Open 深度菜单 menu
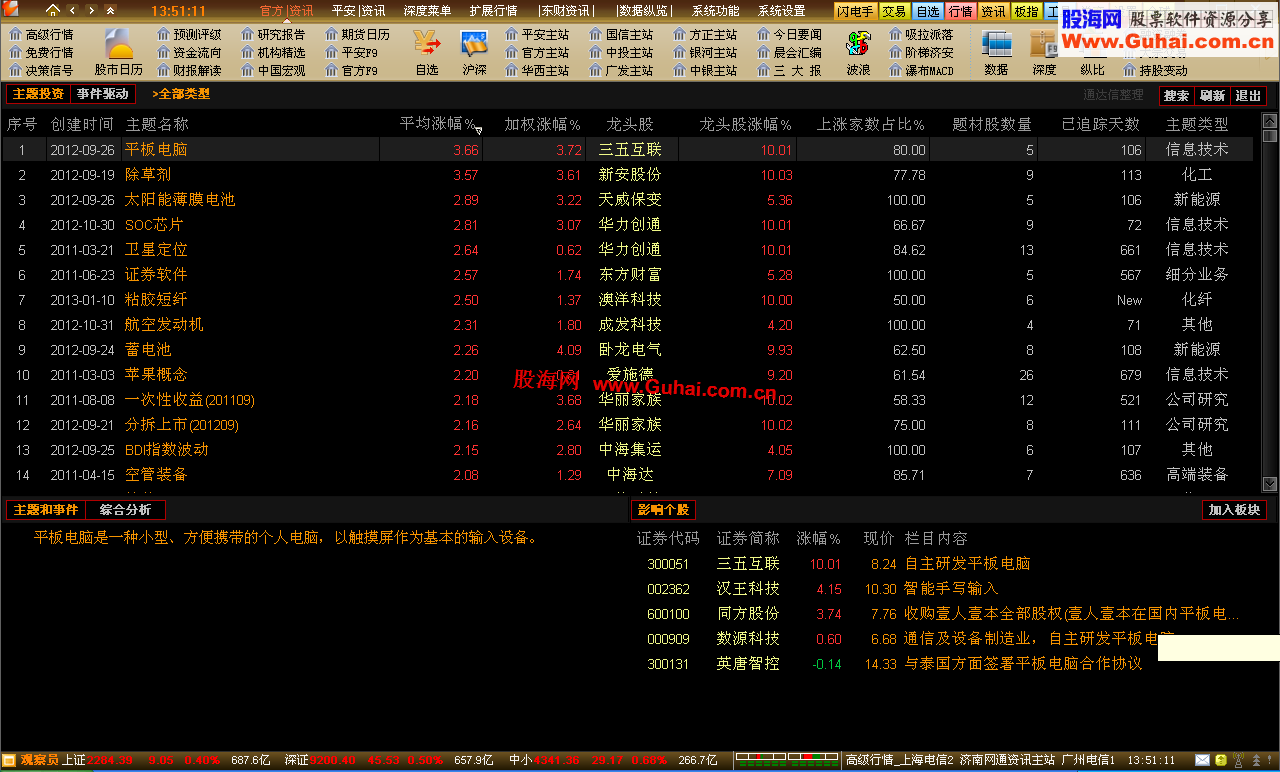The image size is (1280, 772). click(427, 11)
